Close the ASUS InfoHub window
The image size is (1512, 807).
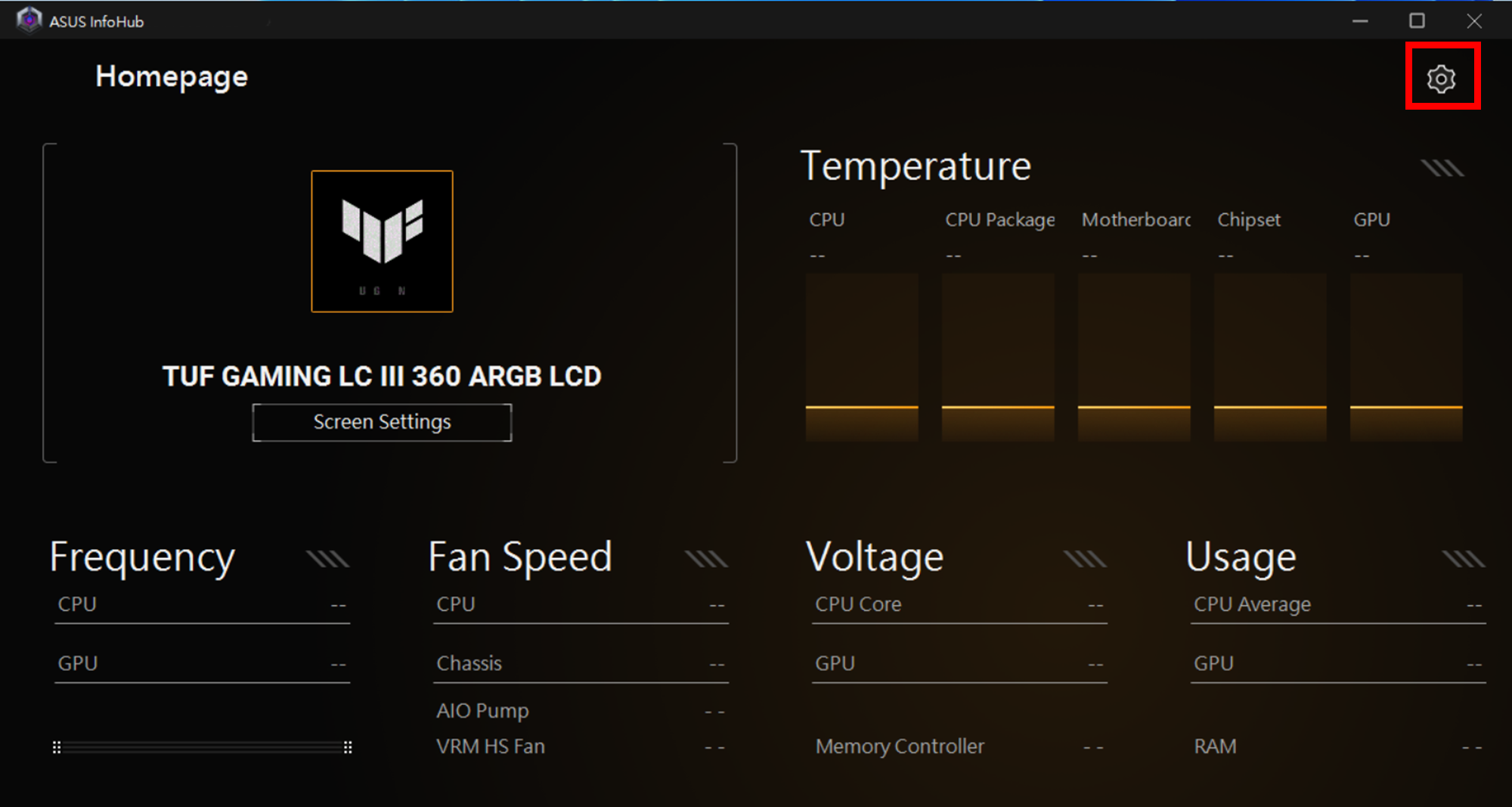(1474, 21)
